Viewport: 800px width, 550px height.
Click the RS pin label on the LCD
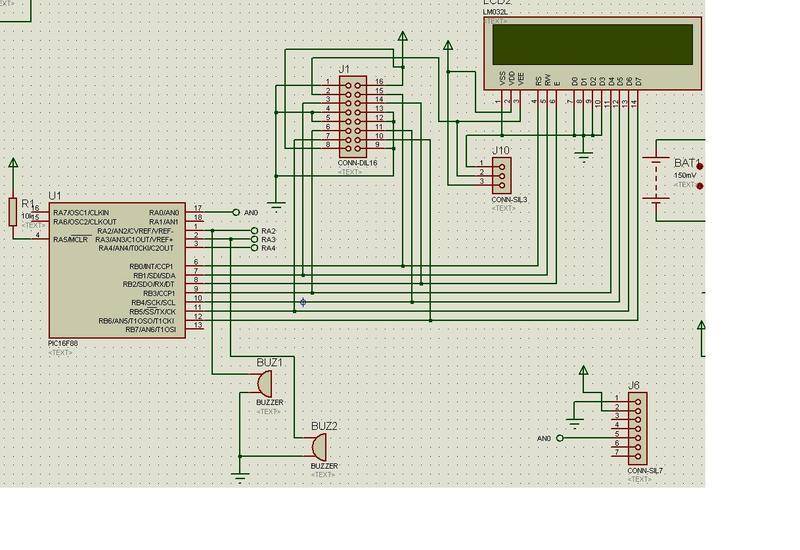538,81
